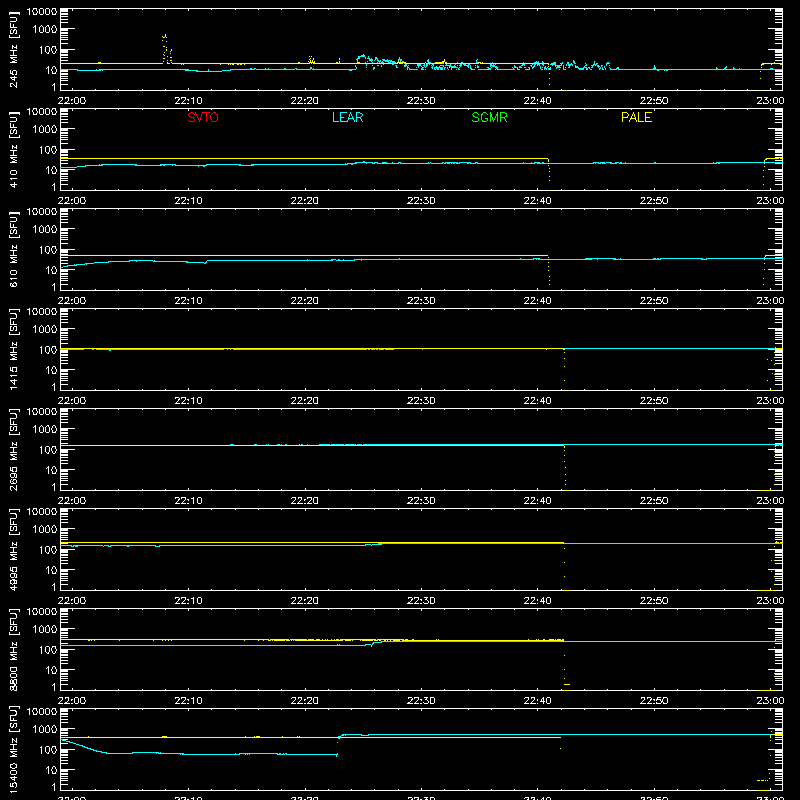Viewport: 800px width, 800px height.
Task: Click the 10000 y-axis value of 15400 MHz plot
Action: (42, 712)
